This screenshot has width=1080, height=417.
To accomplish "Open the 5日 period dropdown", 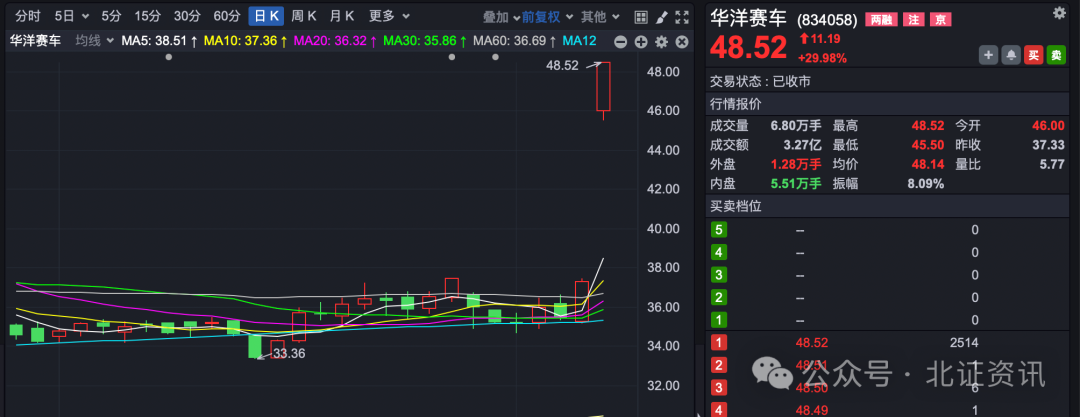I will point(72,16).
